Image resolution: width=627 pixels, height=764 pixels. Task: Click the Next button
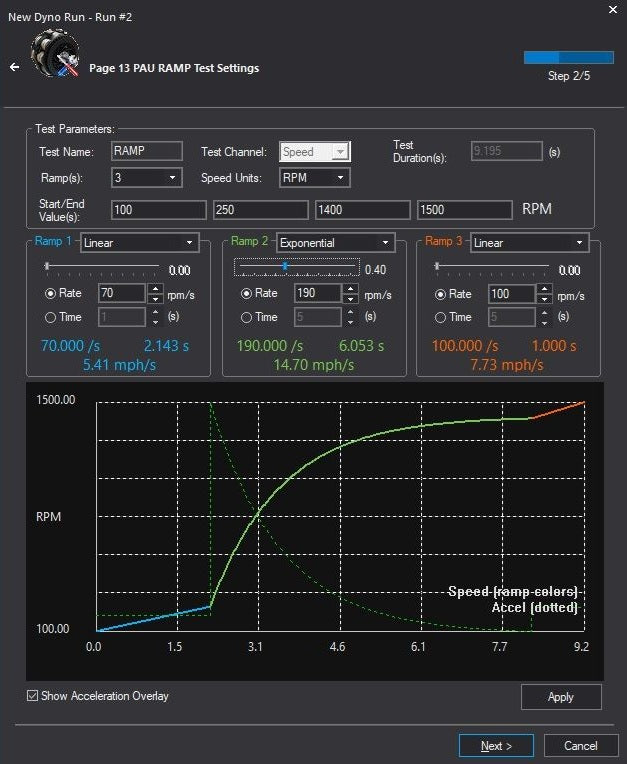tap(496, 746)
